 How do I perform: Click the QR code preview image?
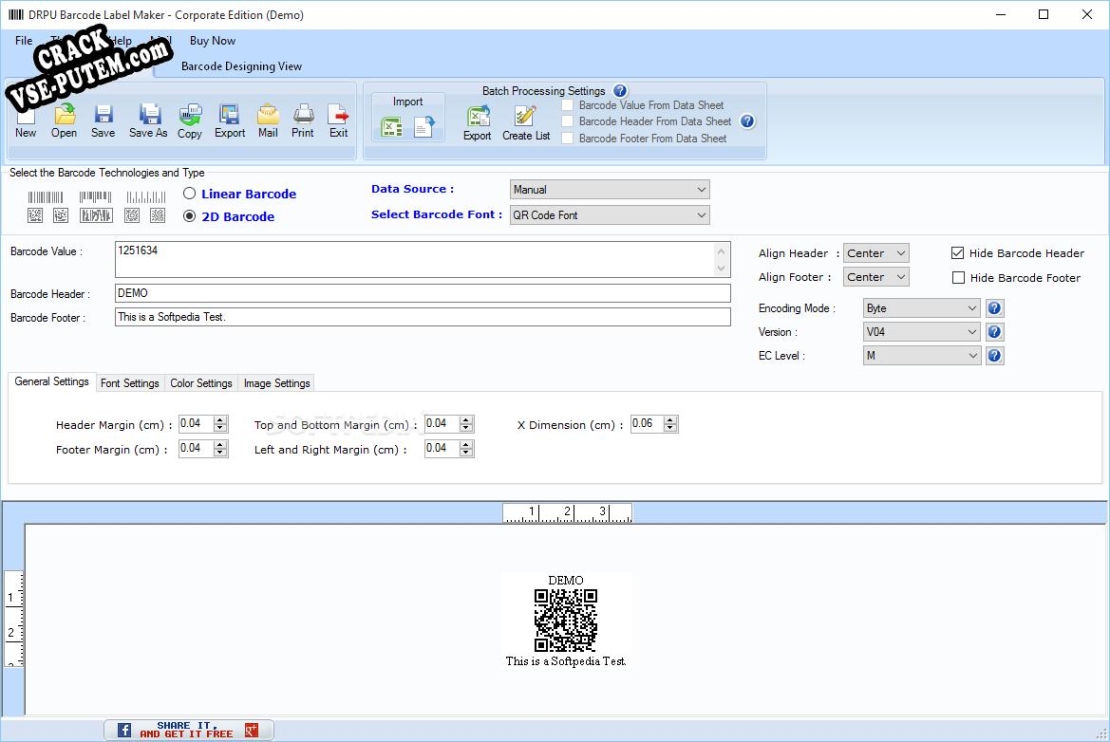[x=566, y=620]
